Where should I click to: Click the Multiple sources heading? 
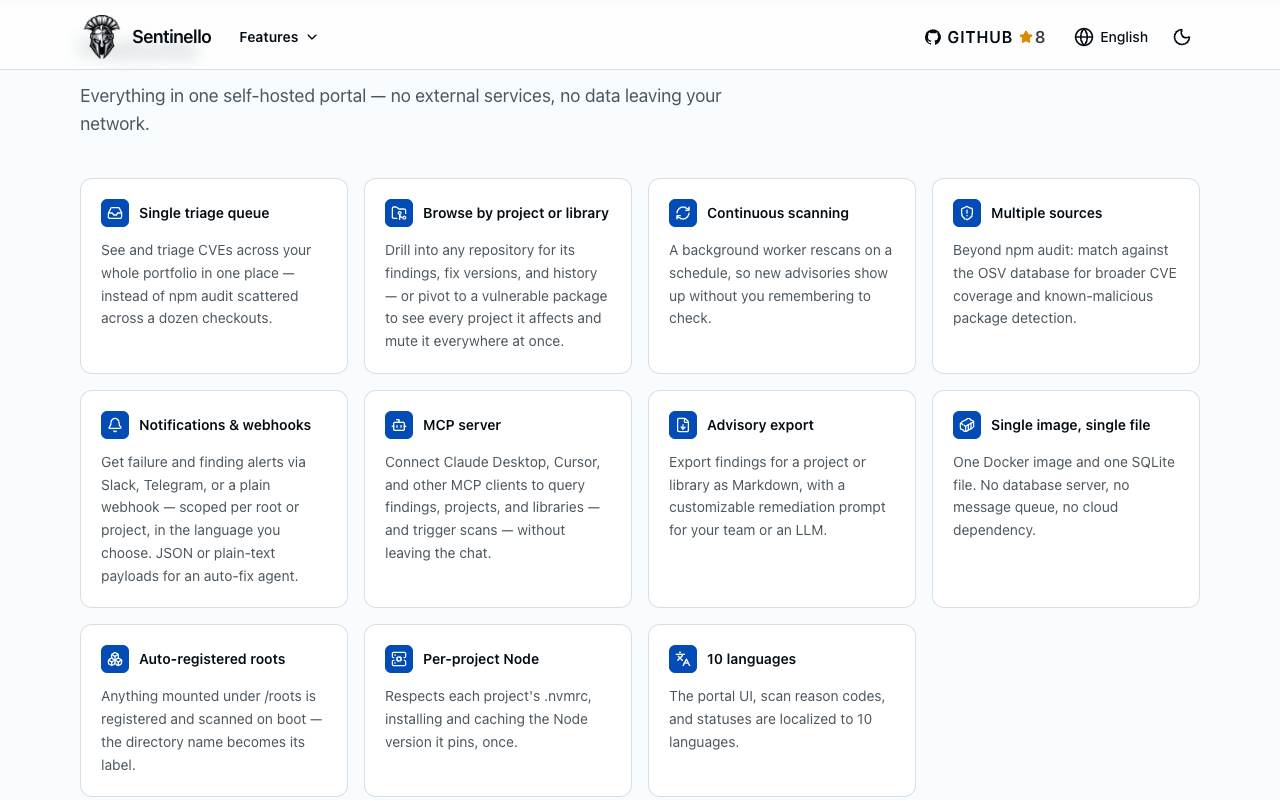(1047, 213)
